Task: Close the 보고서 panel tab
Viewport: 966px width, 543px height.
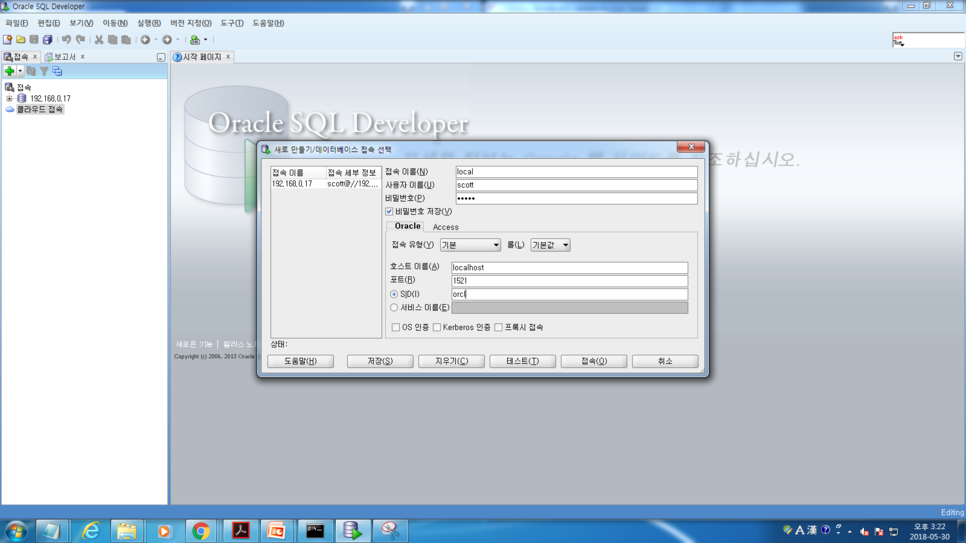Action: 83,57
